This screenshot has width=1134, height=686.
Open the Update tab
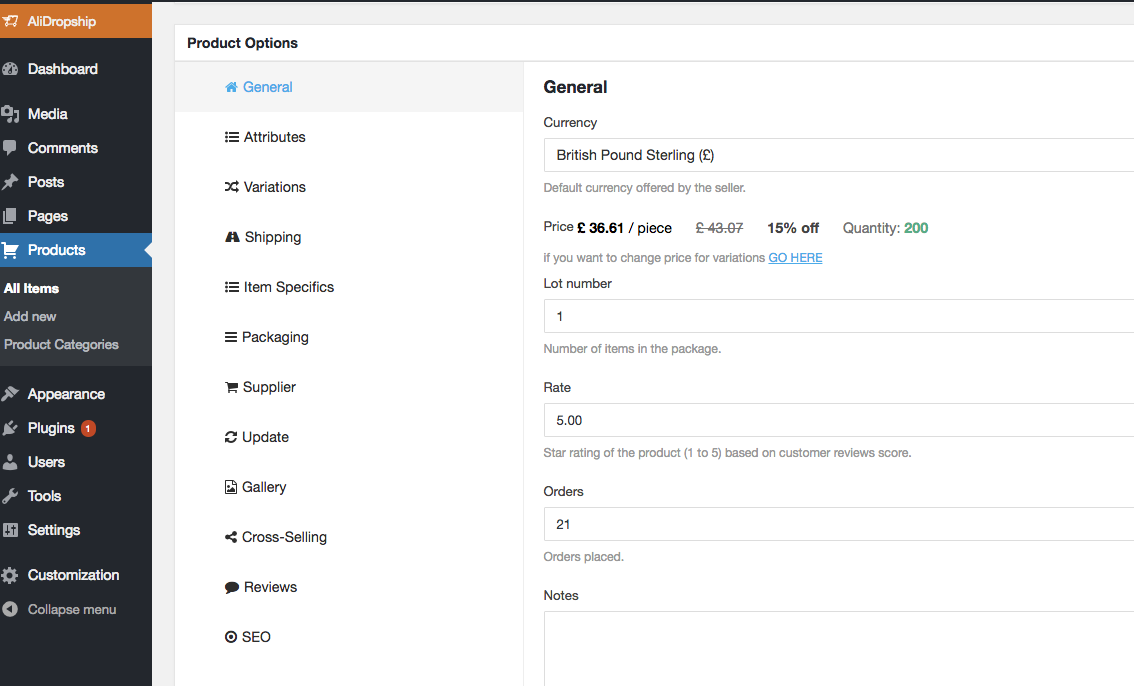coord(349,437)
